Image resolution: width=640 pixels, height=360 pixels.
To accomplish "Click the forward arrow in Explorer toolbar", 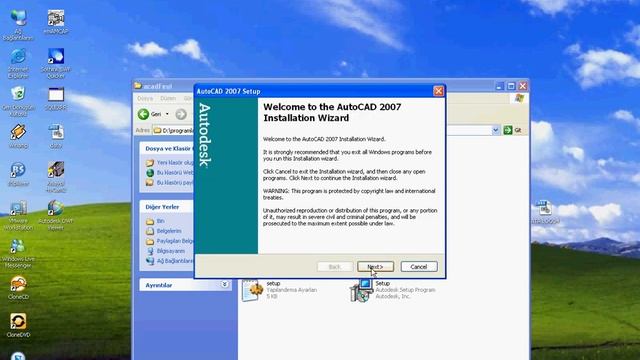I will pyautogui.click(x=181, y=114).
